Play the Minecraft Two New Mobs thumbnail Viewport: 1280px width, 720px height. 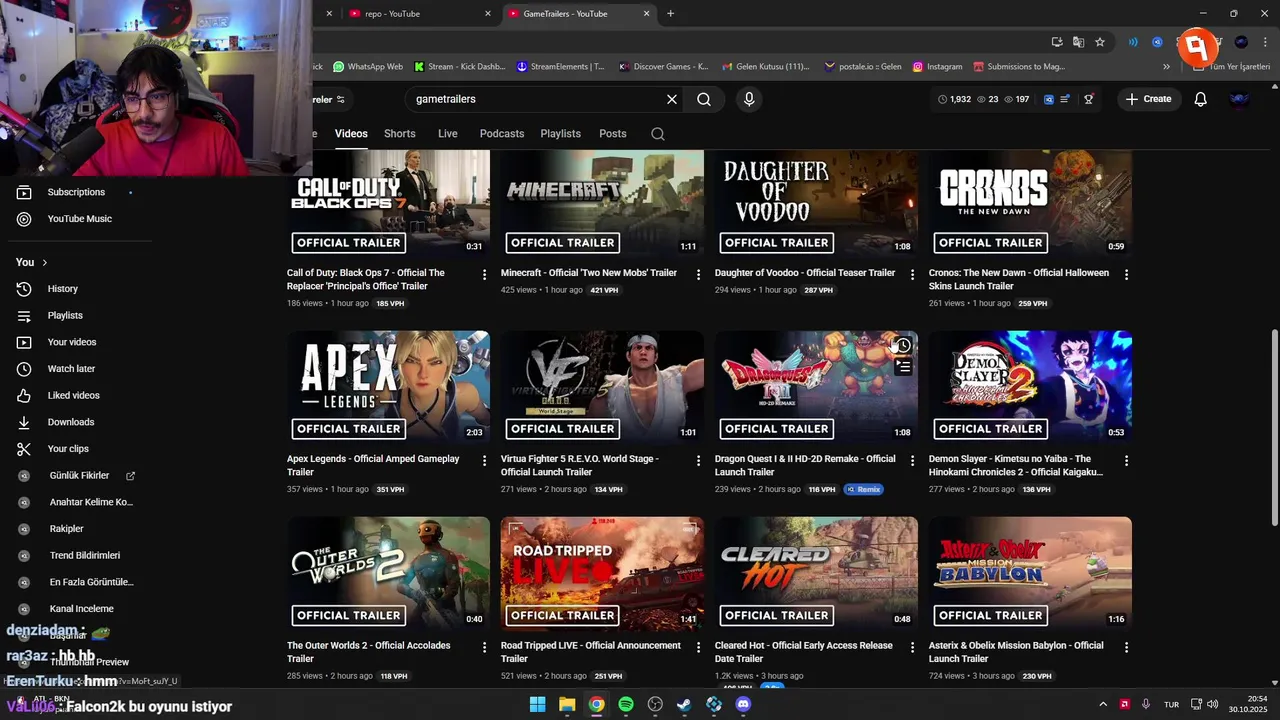click(x=602, y=204)
